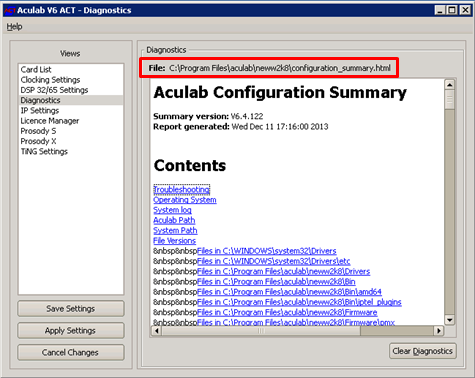475x378 pixels.
Task: Click the vertical scrollbar up arrow
Action: pos(449,85)
